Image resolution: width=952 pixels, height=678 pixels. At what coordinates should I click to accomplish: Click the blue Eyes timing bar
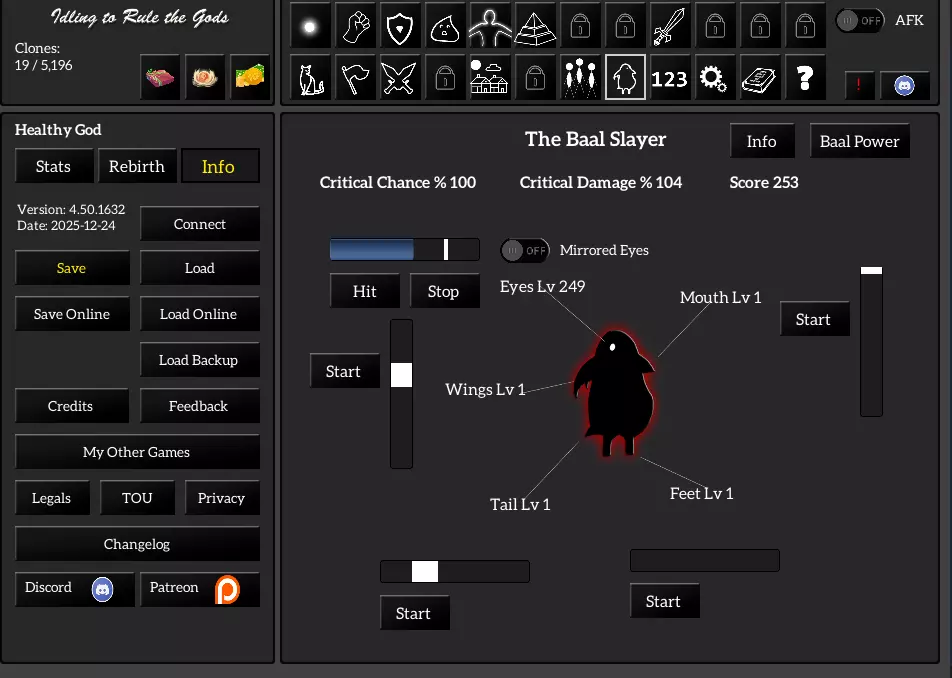(x=404, y=249)
